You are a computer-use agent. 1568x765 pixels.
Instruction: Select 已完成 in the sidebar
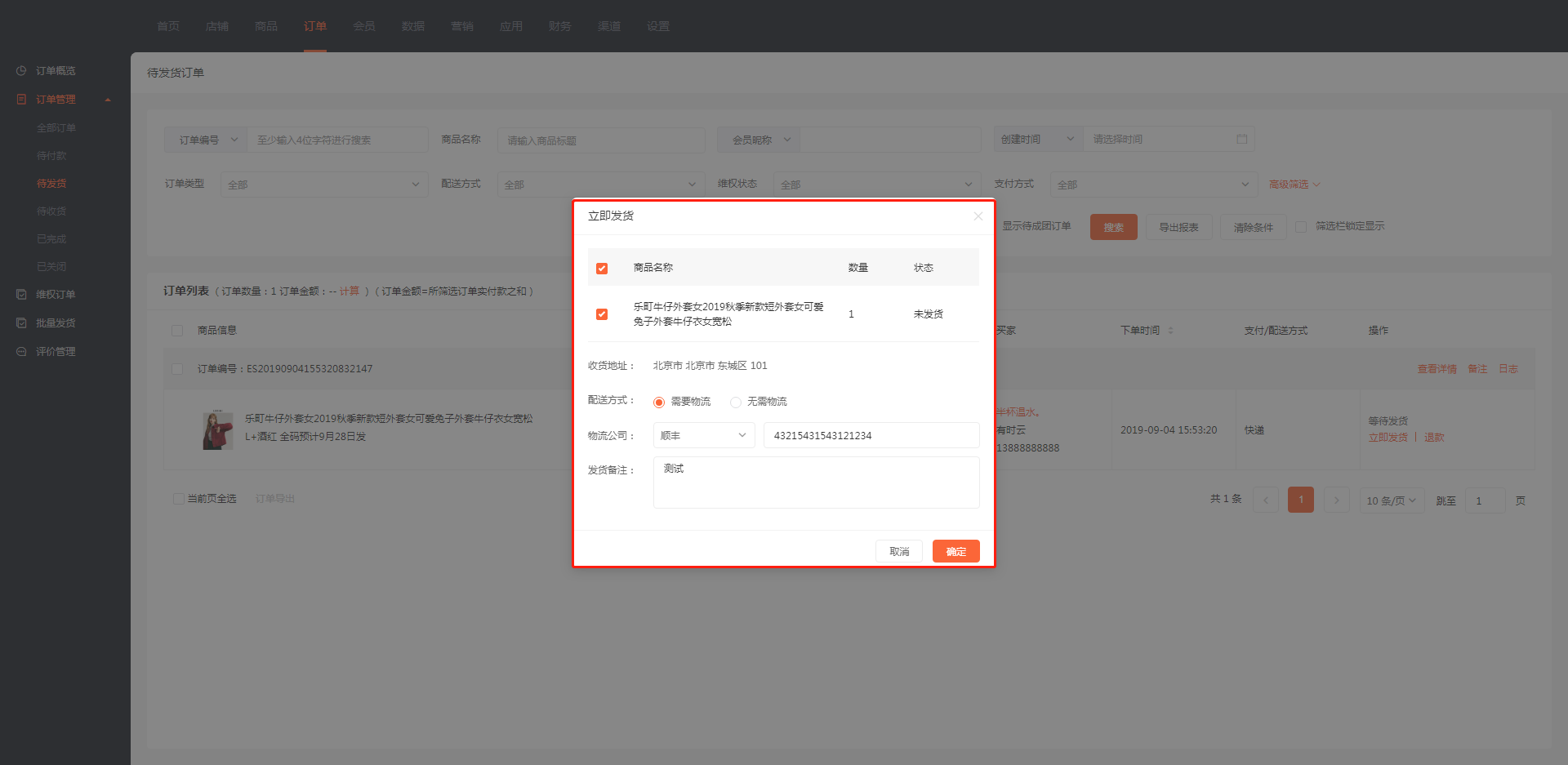[51, 239]
